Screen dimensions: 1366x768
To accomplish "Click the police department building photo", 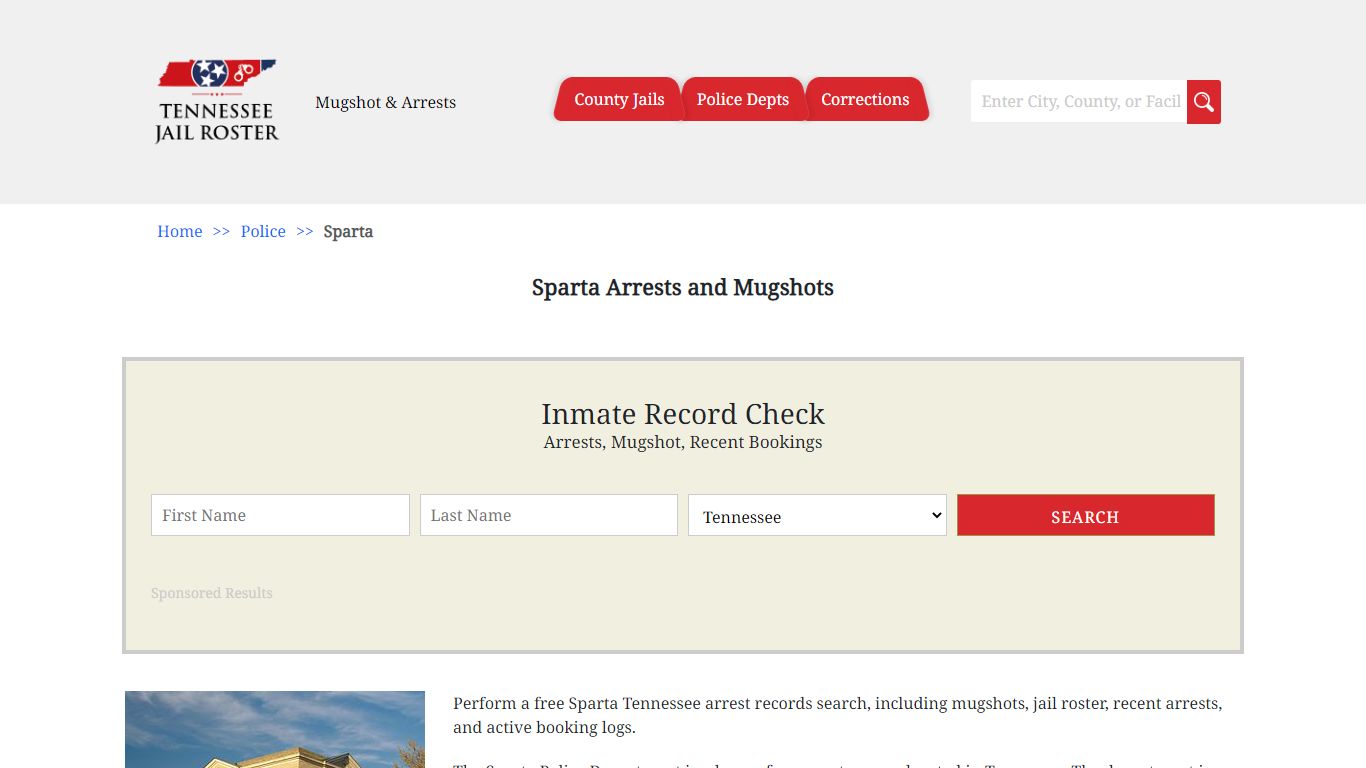I will tap(275, 730).
